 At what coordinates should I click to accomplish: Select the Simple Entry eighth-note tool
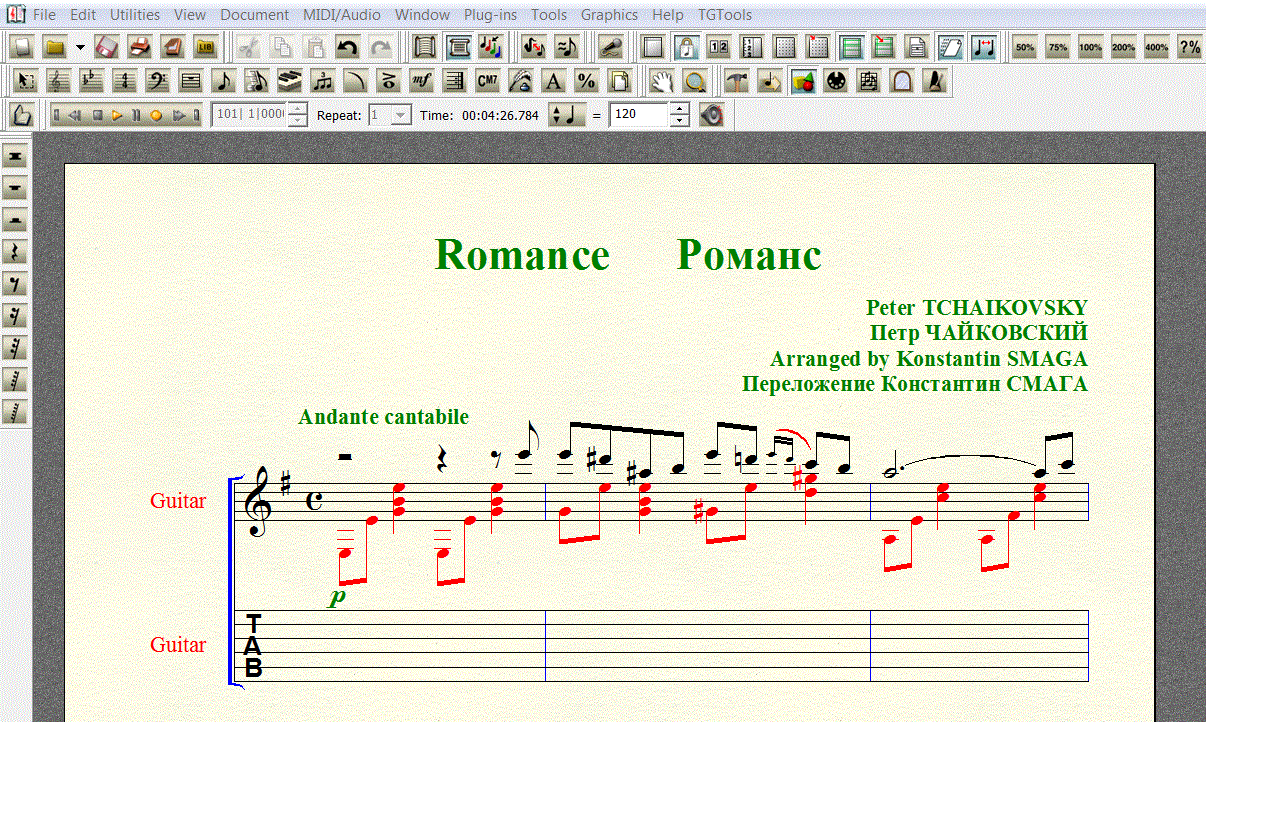click(224, 81)
